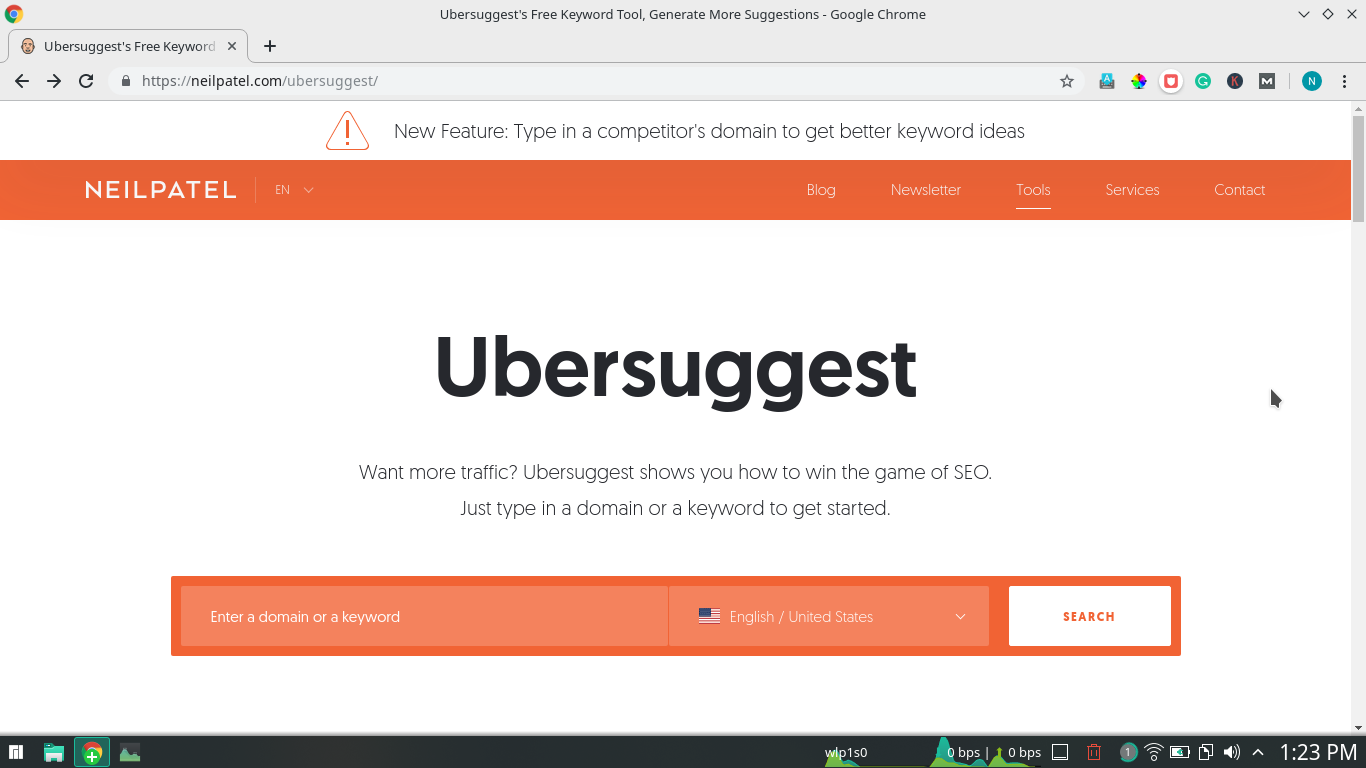The width and height of the screenshot is (1366, 768).
Task: Open the volume control tray icon
Action: pyautogui.click(x=1232, y=752)
